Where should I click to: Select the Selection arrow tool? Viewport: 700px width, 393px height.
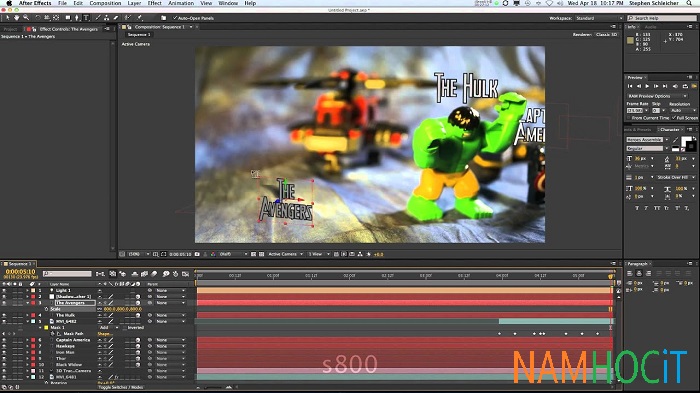tap(8, 18)
